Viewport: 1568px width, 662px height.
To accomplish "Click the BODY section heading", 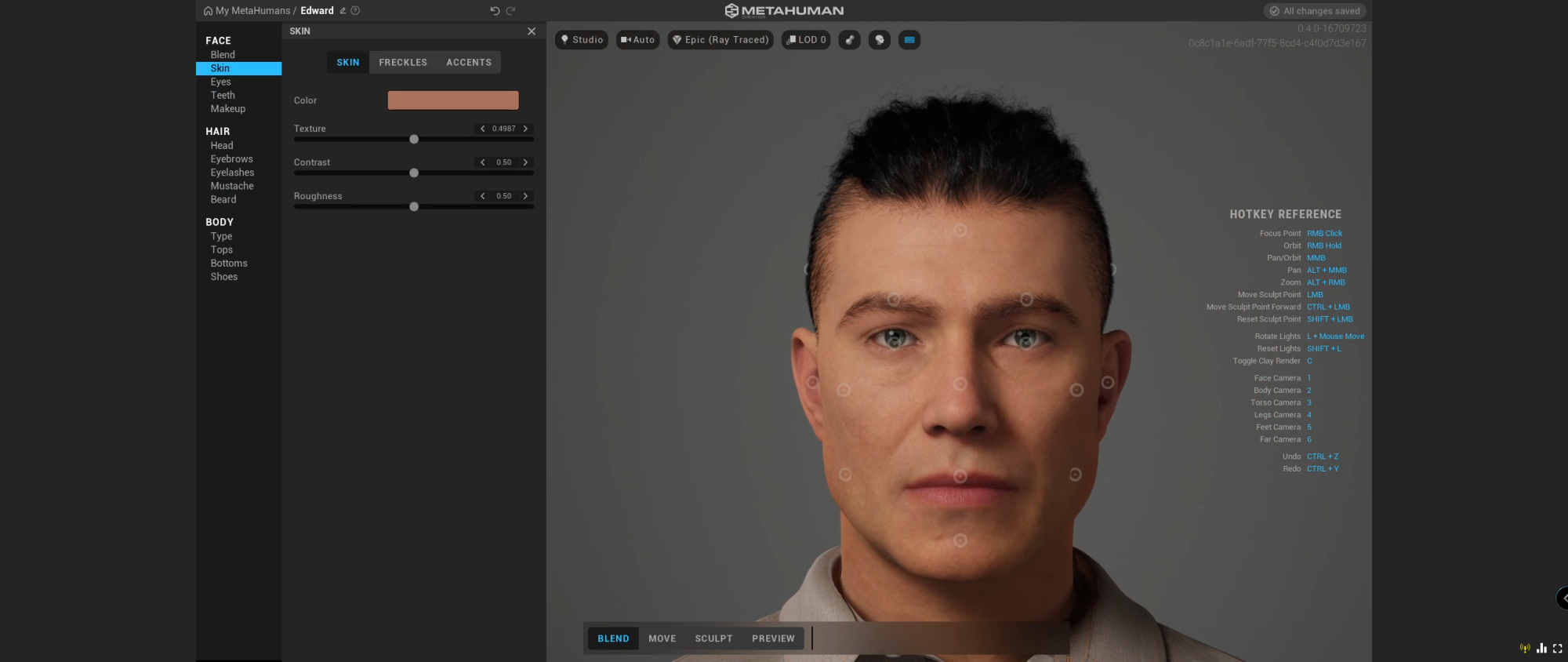I will pos(220,223).
